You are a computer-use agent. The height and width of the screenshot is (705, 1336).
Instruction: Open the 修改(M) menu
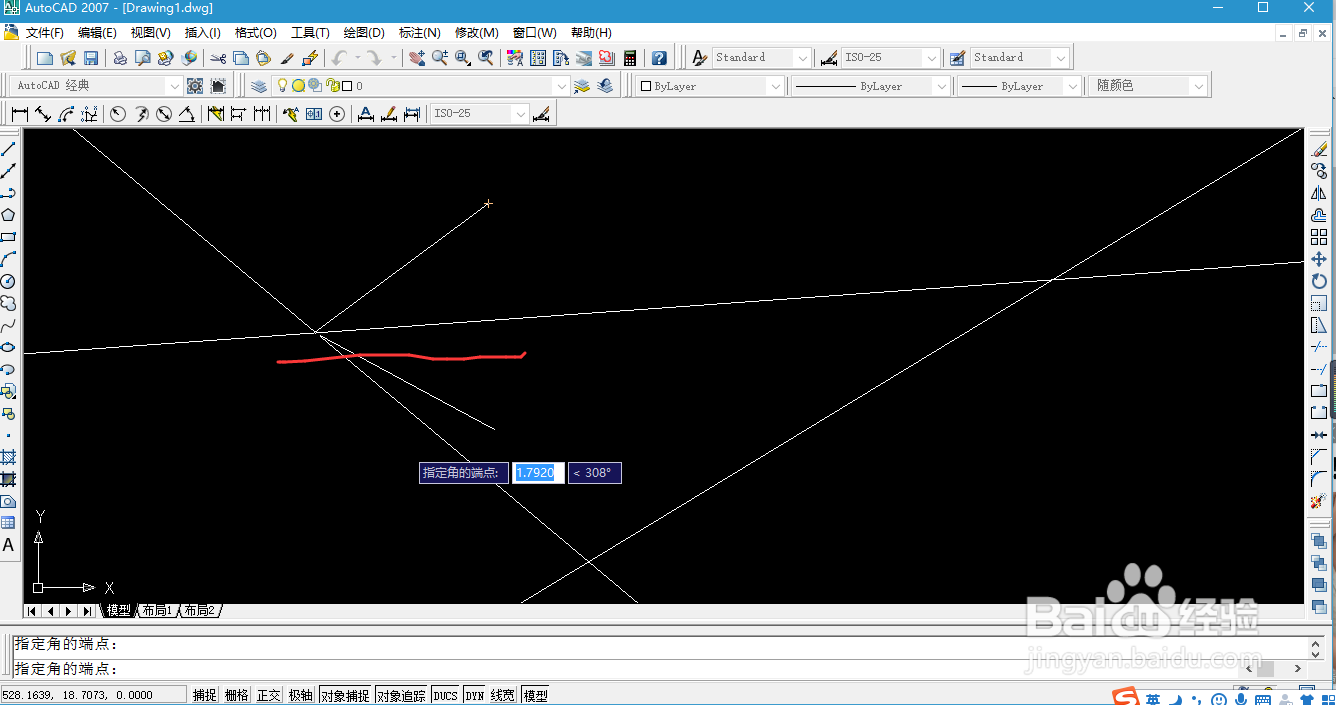(476, 33)
